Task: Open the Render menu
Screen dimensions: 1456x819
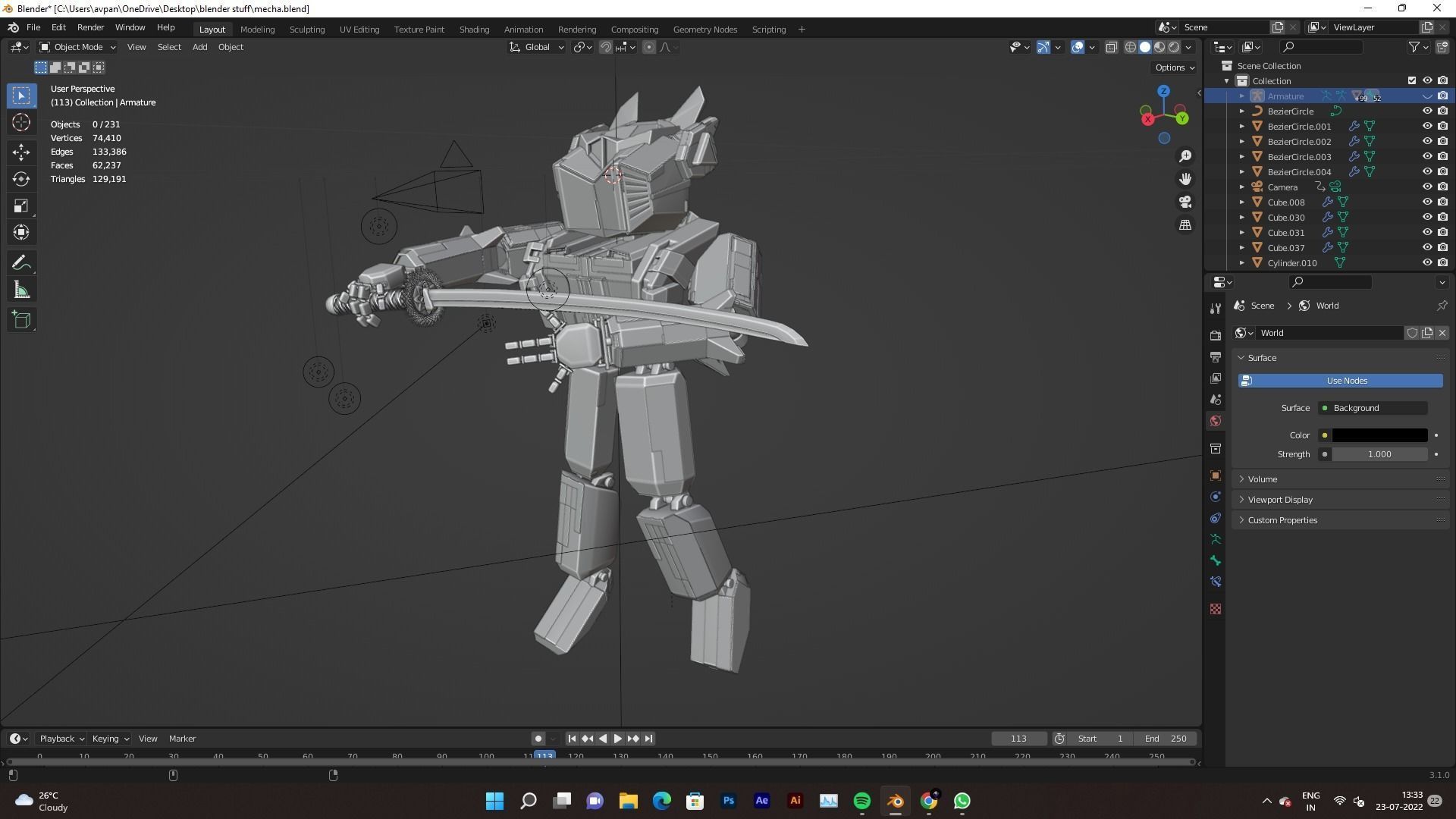Action: [x=90, y=27]
